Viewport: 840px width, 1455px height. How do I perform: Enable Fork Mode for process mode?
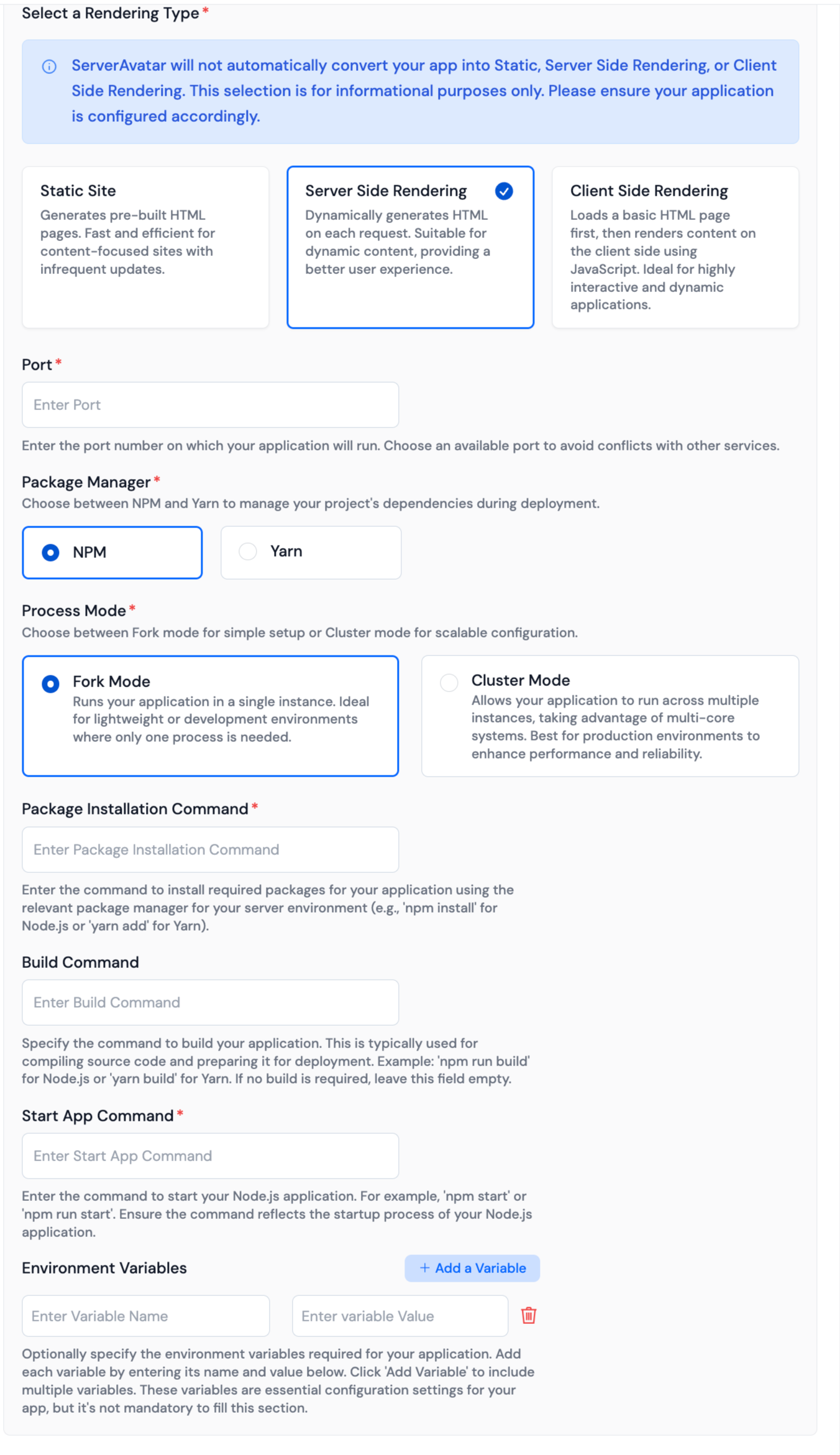point(50,683)
